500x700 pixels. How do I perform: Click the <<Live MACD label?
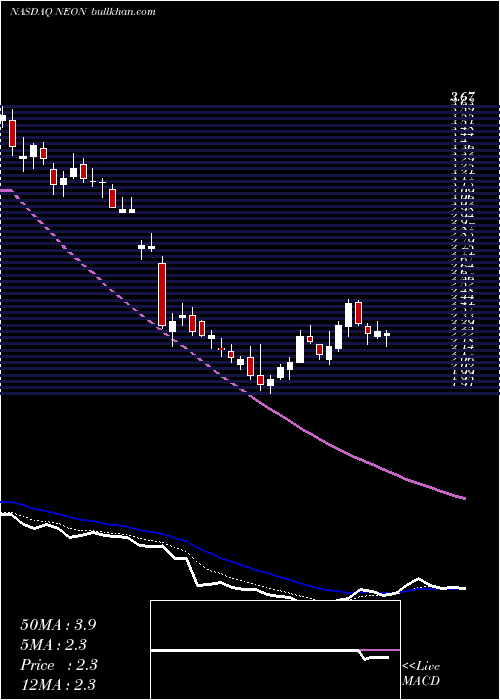[x=421, y=674]
